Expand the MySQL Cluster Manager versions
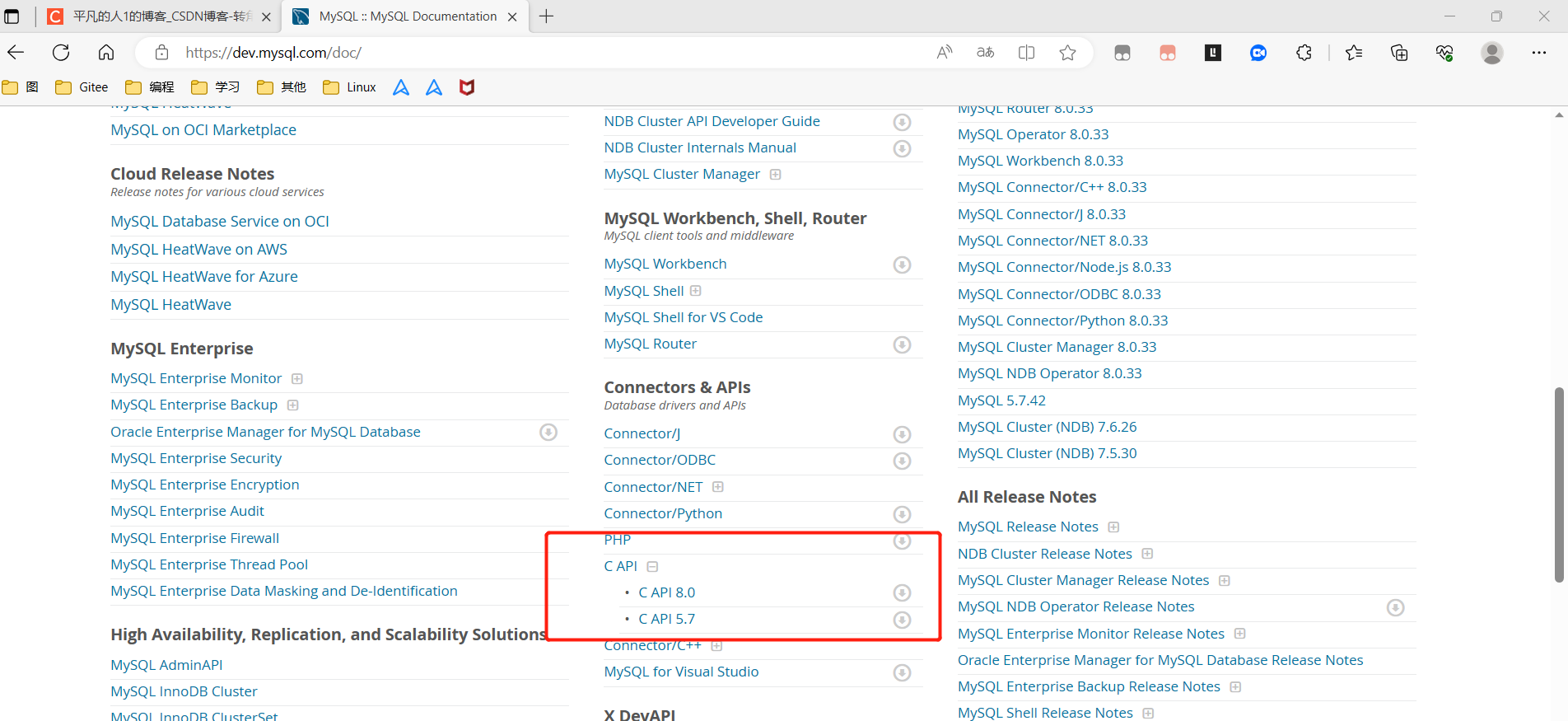 (x=776, y=175)
